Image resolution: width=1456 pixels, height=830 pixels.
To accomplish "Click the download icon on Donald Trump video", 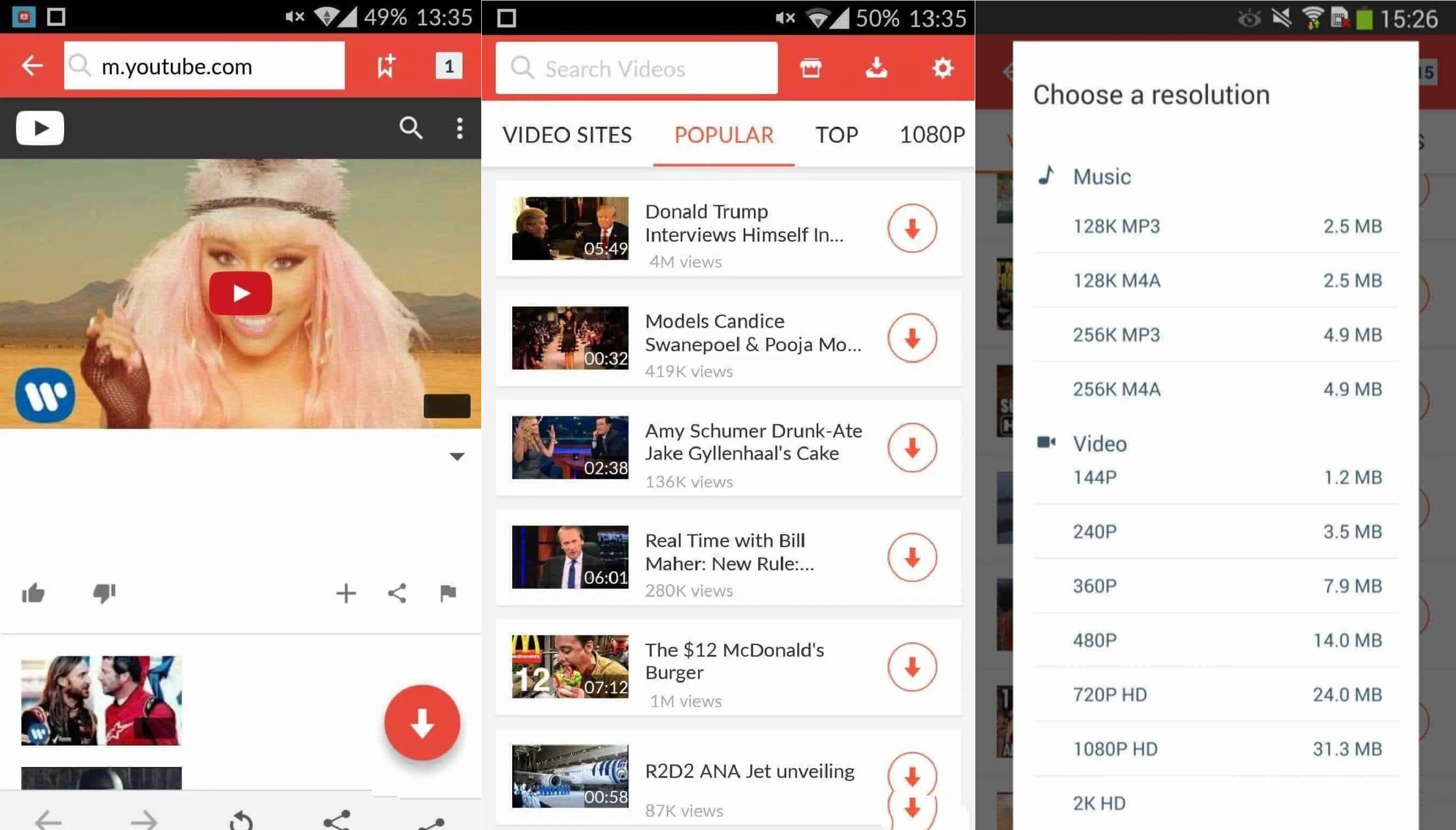I will (912, 229).
